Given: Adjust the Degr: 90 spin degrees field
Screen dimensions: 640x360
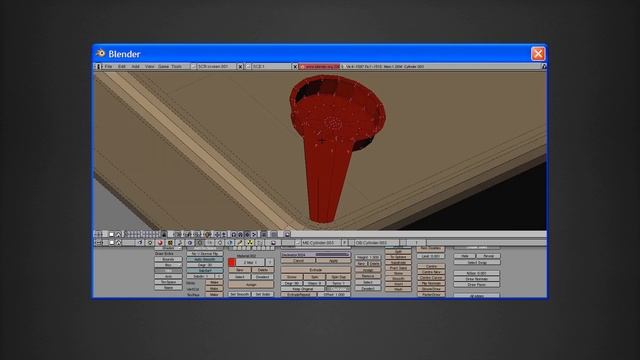Looking at the screenshot, I should click(x=291, y=283).
